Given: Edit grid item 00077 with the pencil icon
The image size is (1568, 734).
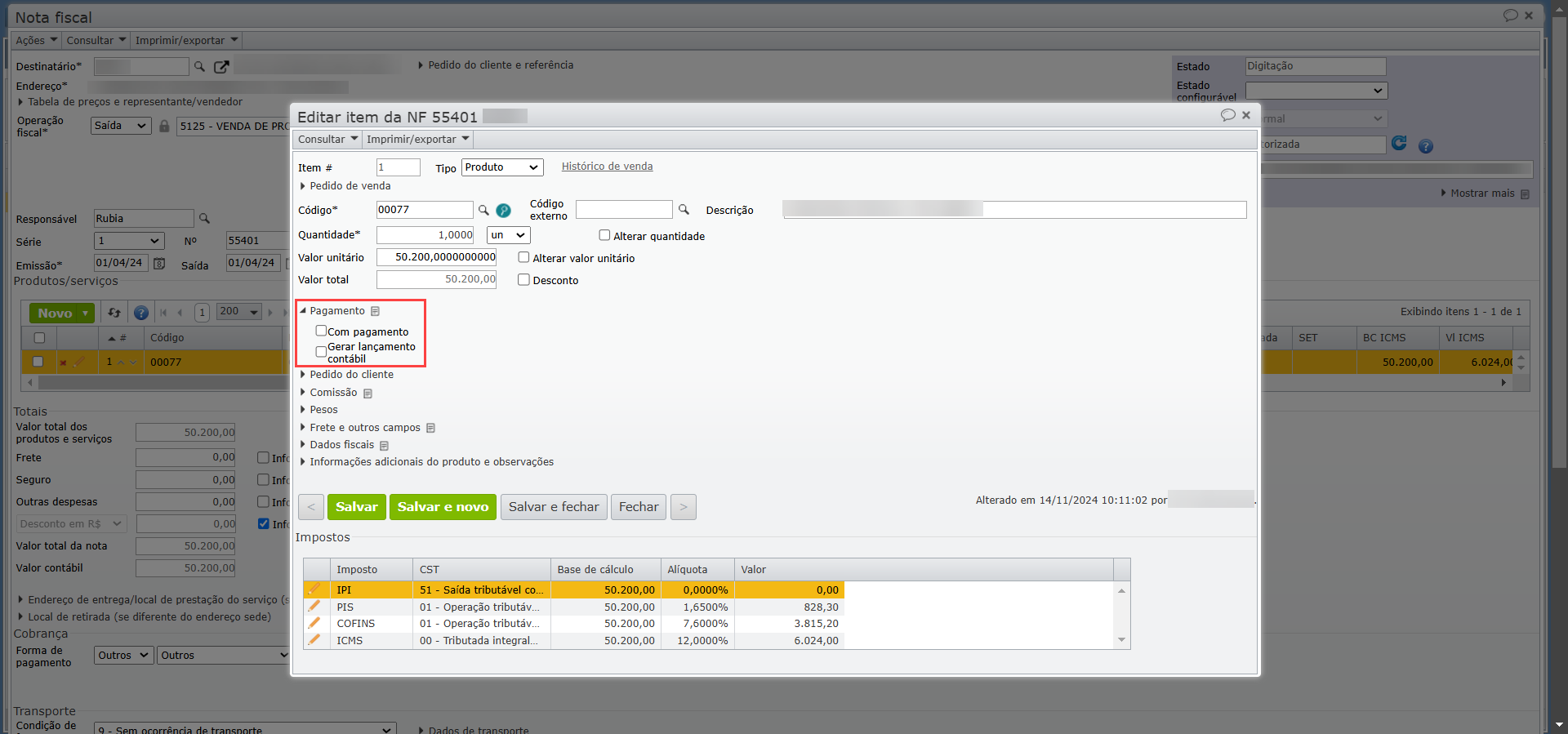Looking at the screenshot, I should 79,362.
